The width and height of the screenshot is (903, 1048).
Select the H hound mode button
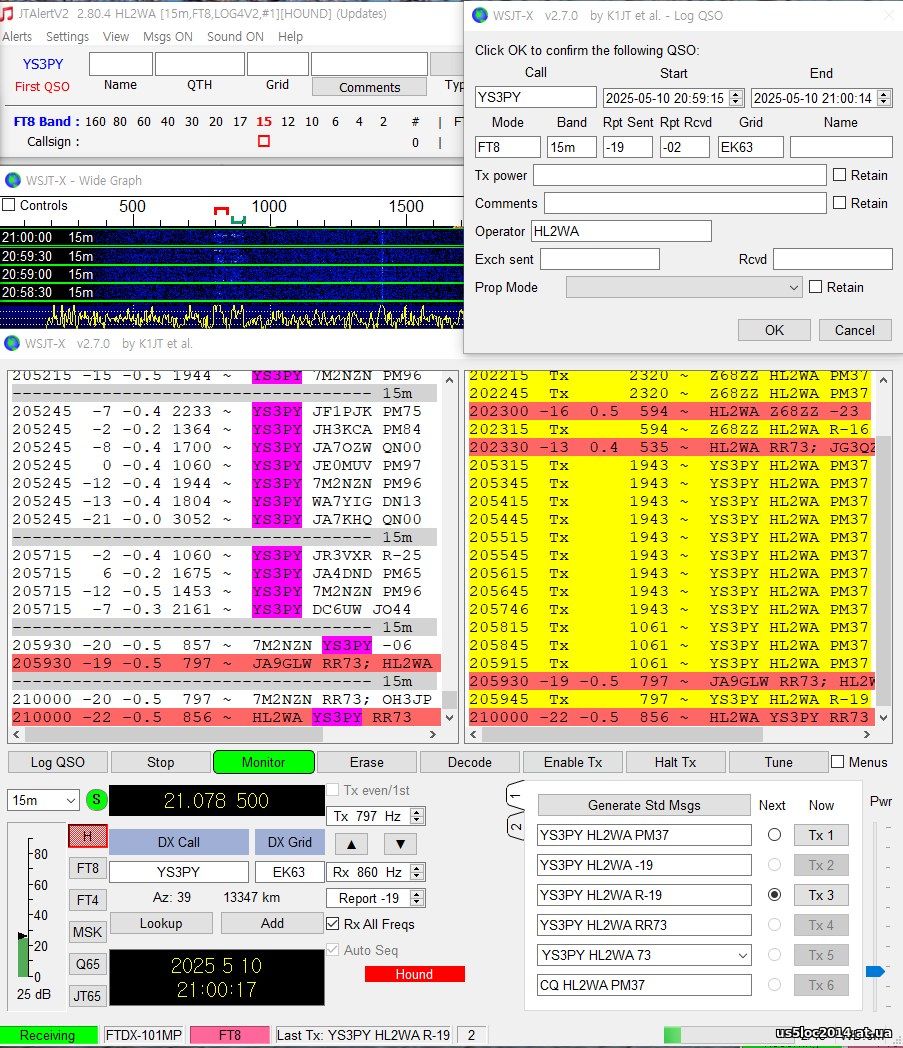tap(88, 836)
